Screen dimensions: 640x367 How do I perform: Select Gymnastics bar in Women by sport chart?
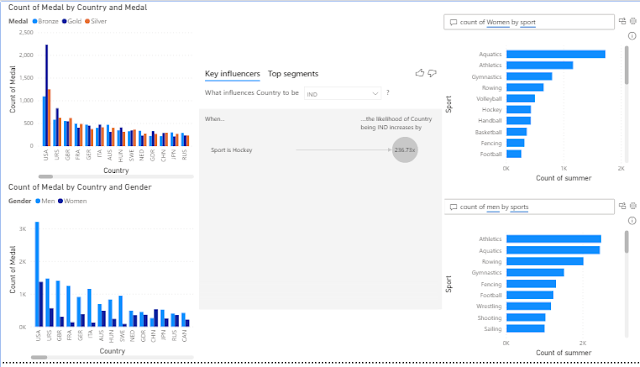coord(529,76)
